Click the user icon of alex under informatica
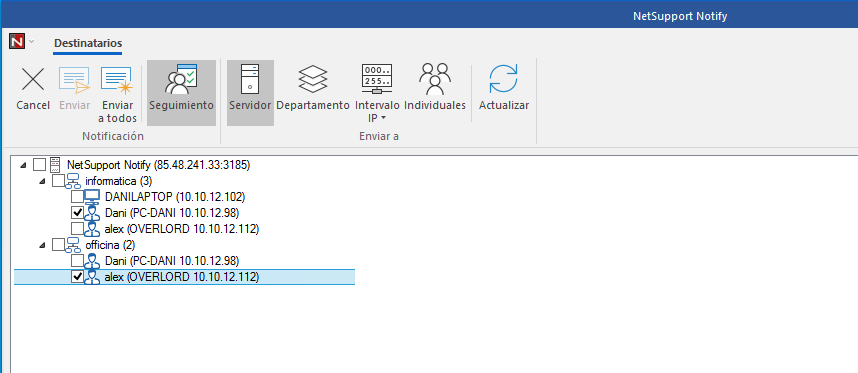Viewport: 858px width, 373px height. 92,229
